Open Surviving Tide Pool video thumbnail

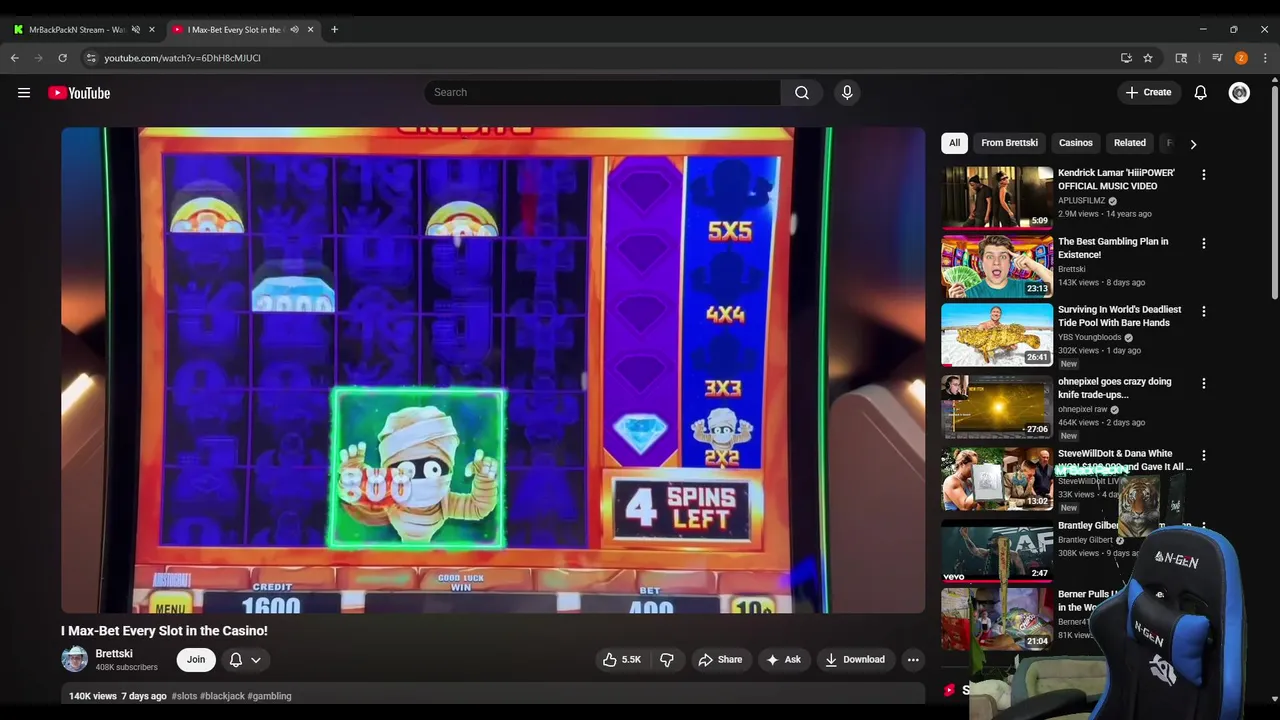(997, 335)
